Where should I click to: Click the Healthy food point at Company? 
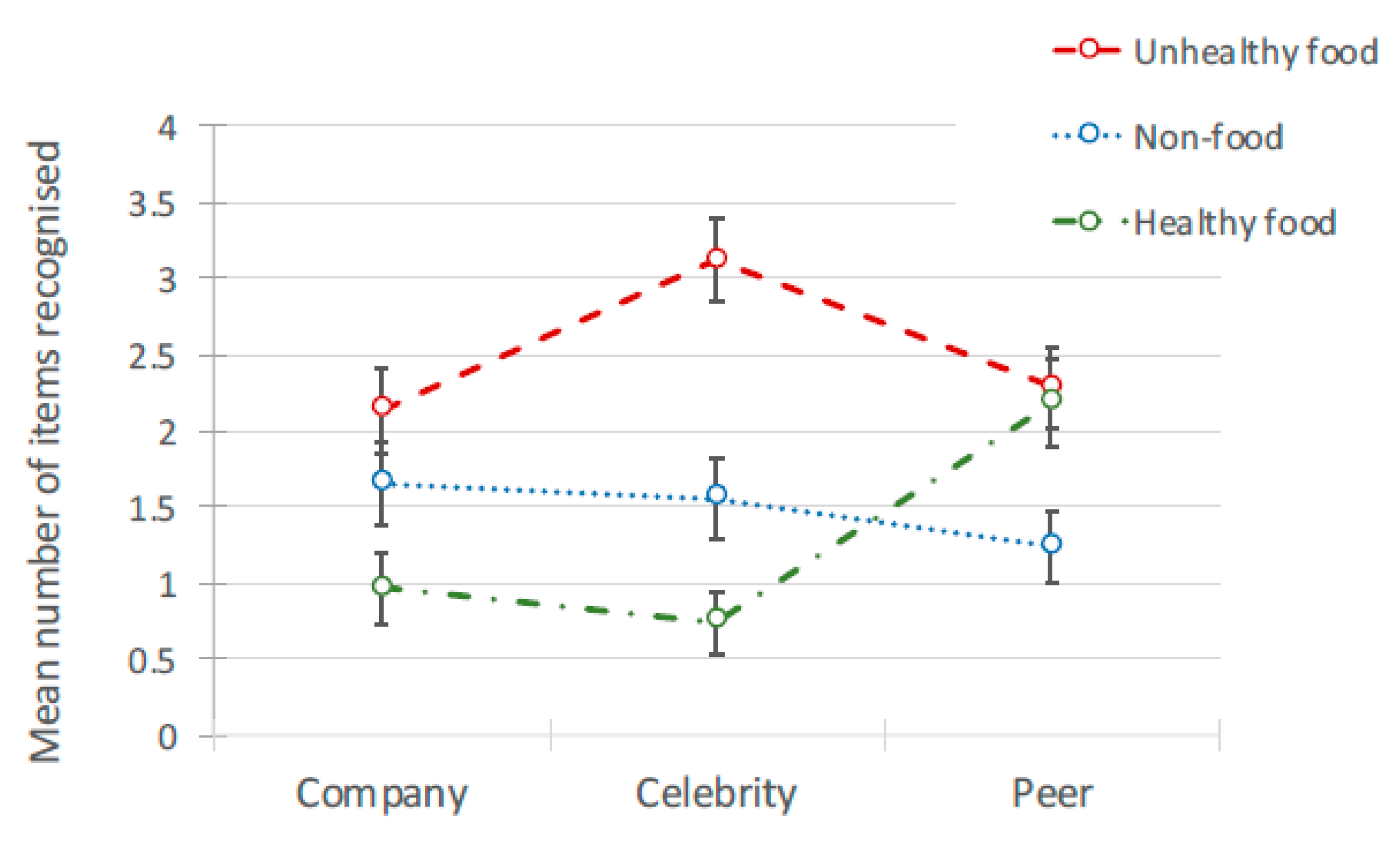(381, 586)
